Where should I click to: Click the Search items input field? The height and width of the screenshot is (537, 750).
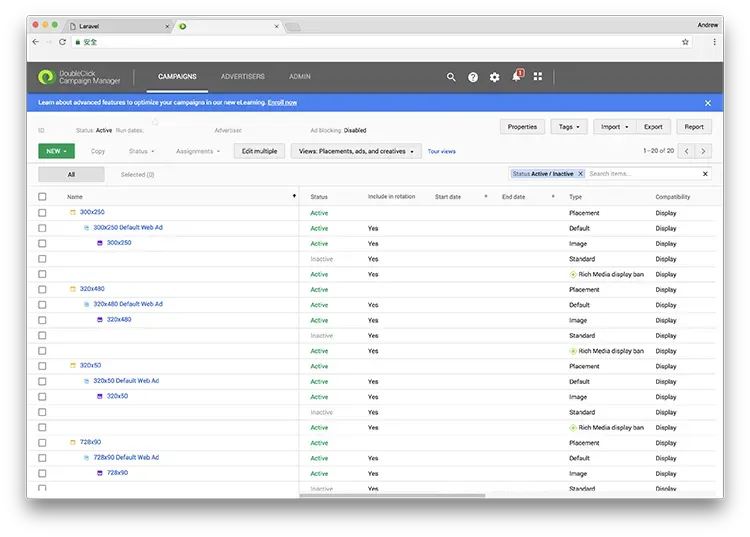(640, 174)
